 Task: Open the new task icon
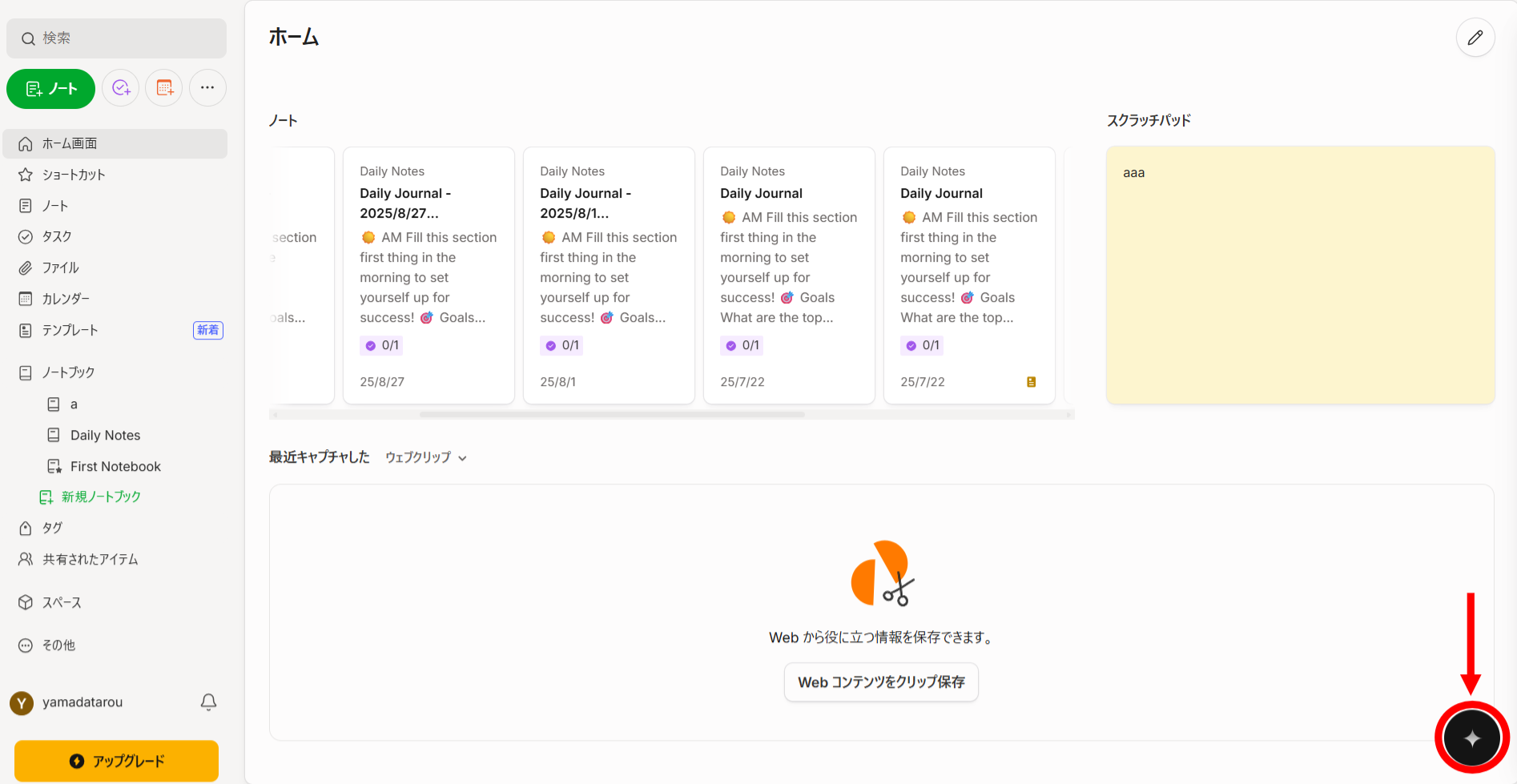120,88
